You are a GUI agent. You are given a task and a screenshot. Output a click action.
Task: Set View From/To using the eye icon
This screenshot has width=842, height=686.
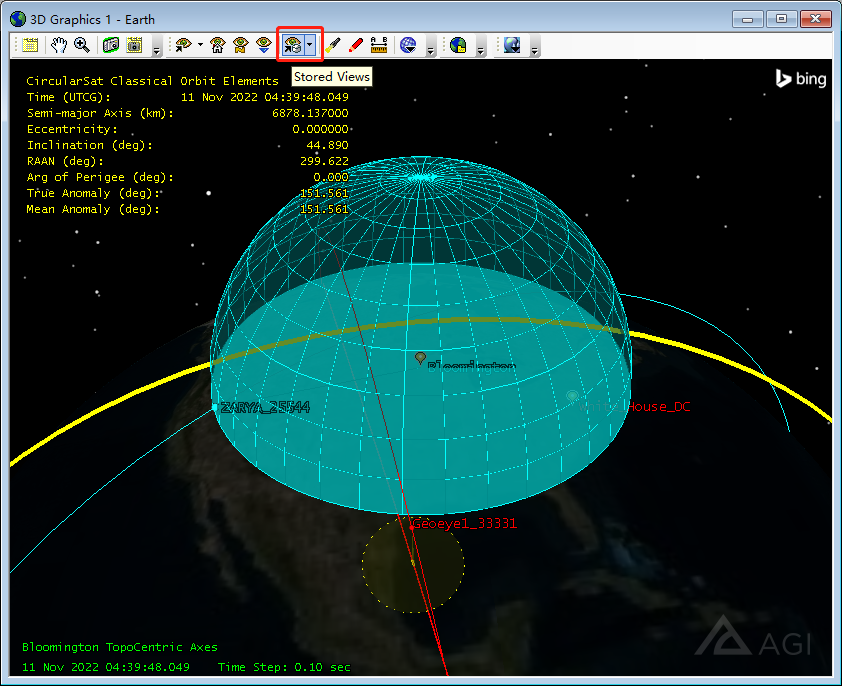pos(183,45)
